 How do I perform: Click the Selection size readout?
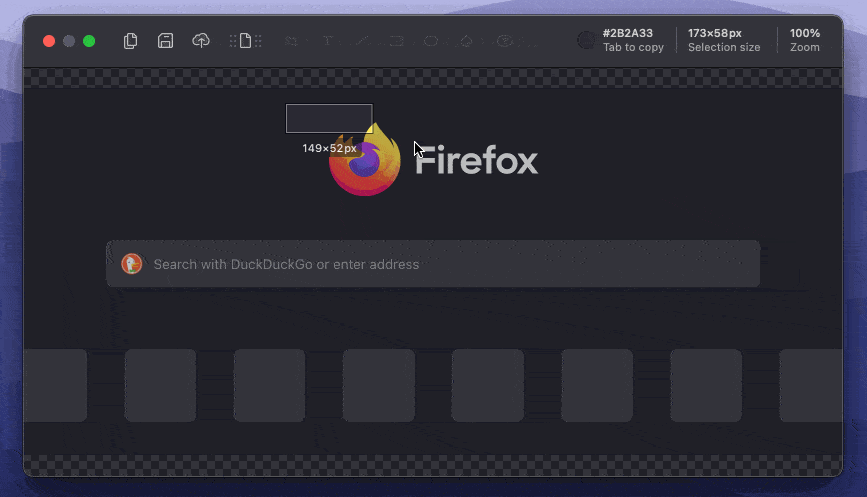click(723, 40)
